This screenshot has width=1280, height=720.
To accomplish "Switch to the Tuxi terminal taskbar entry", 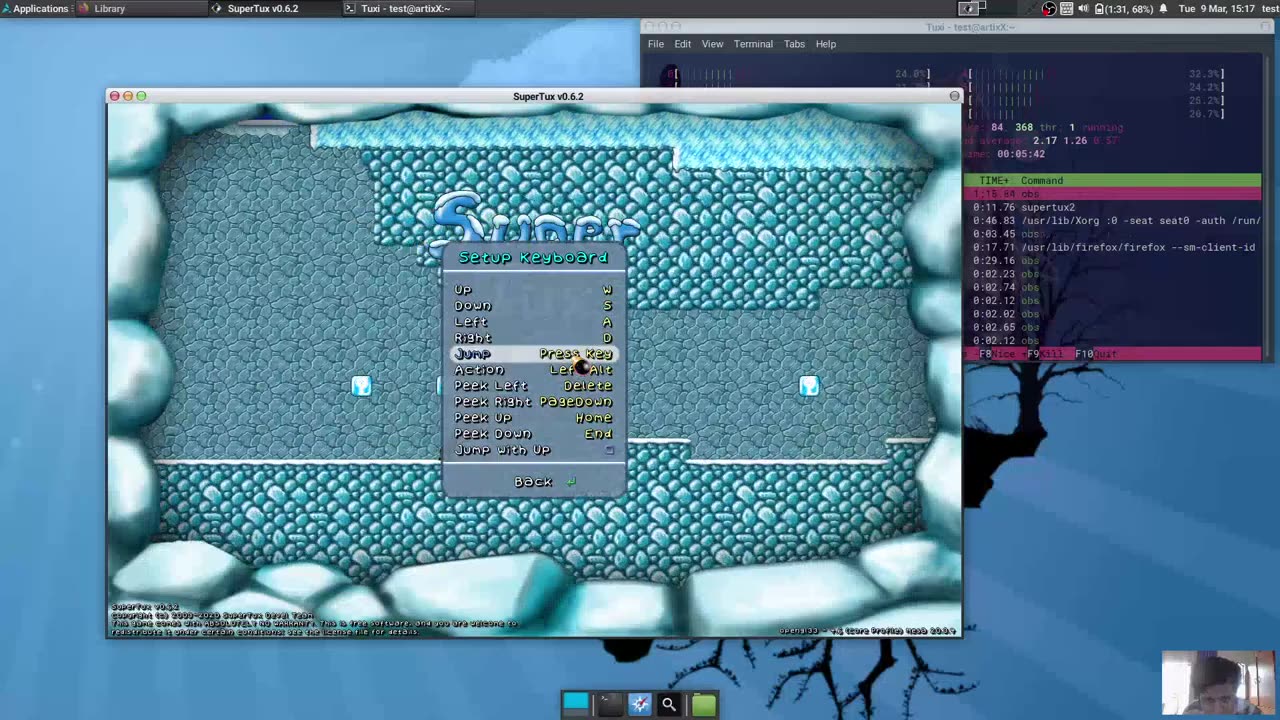I will pyautogui.click(x=406, y=8).
